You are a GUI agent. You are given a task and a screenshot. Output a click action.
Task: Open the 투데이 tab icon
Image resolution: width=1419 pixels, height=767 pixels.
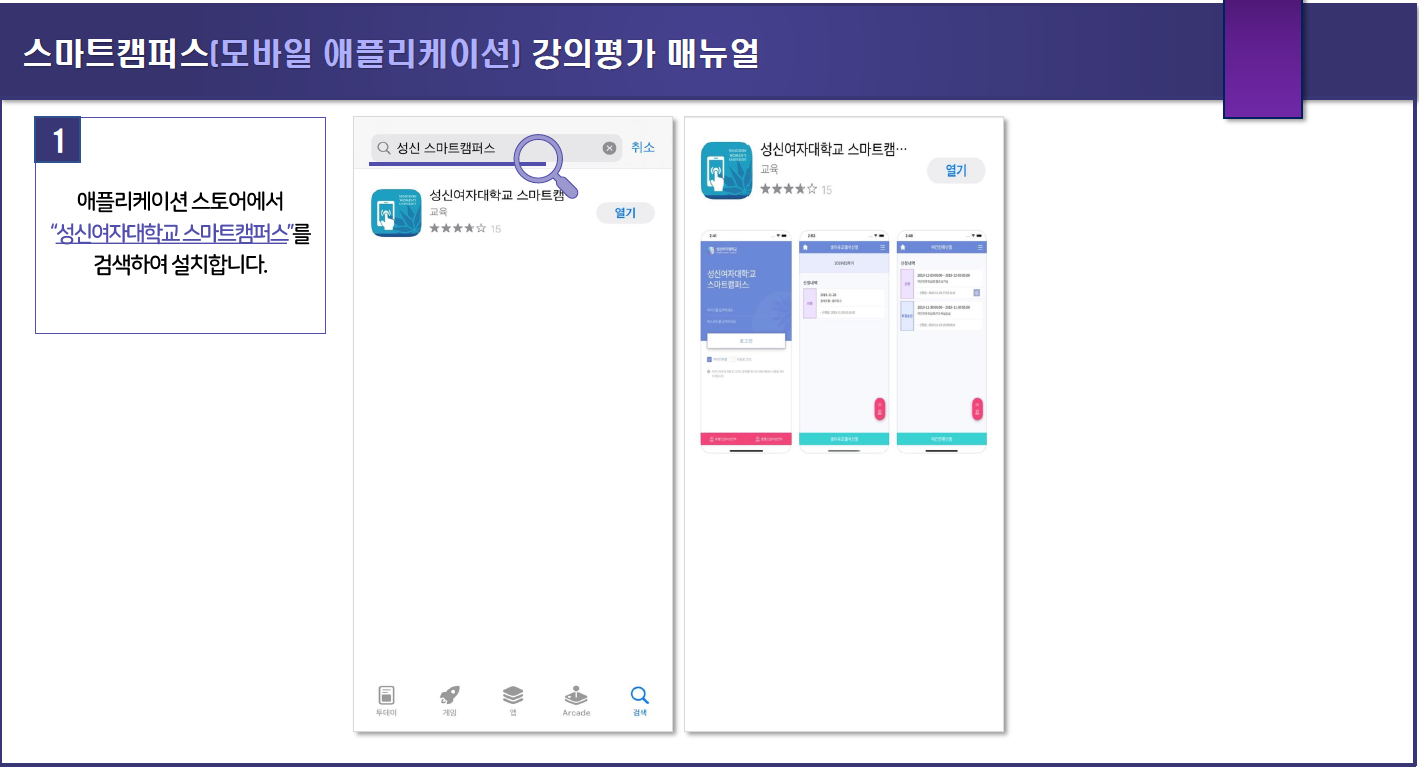pyautogui.click(x=387, y=696)
